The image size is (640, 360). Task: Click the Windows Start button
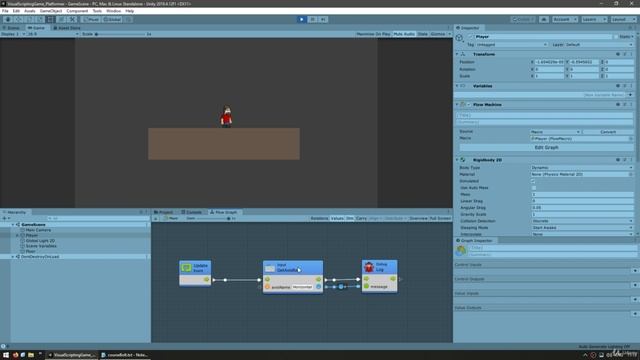click(x=6, y=355)
